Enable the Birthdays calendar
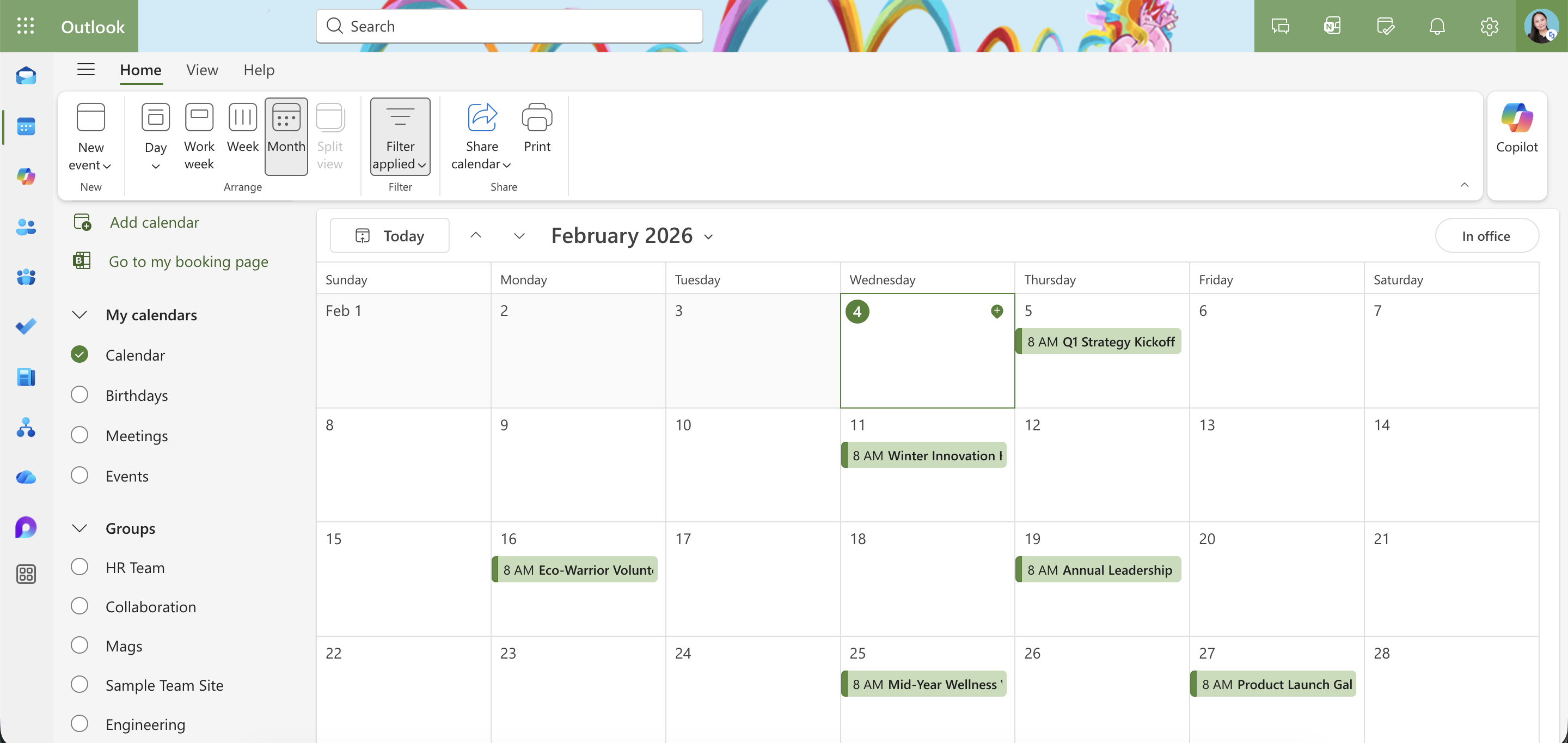 [x=79, y=394]
